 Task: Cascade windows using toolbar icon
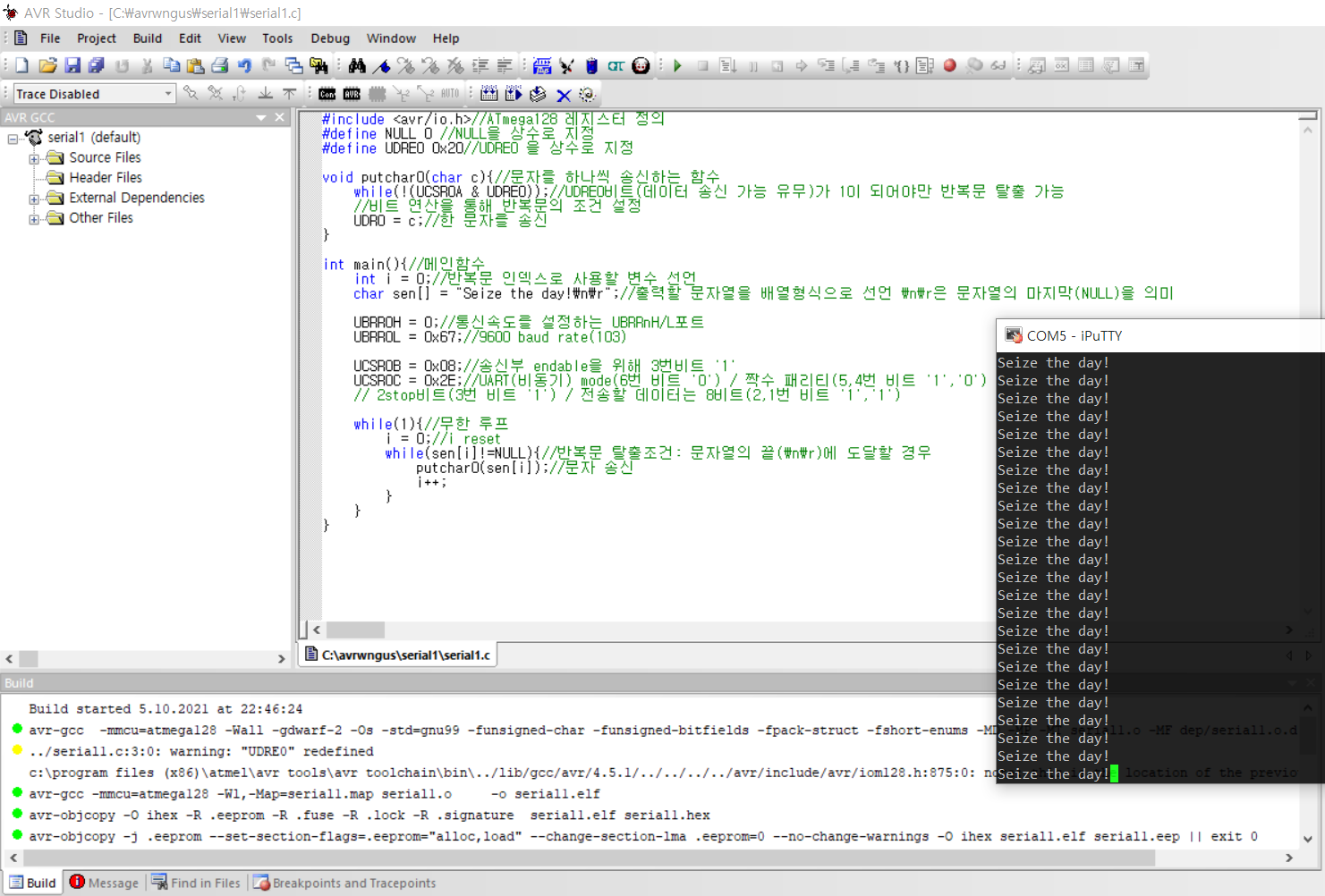[293, 65]
